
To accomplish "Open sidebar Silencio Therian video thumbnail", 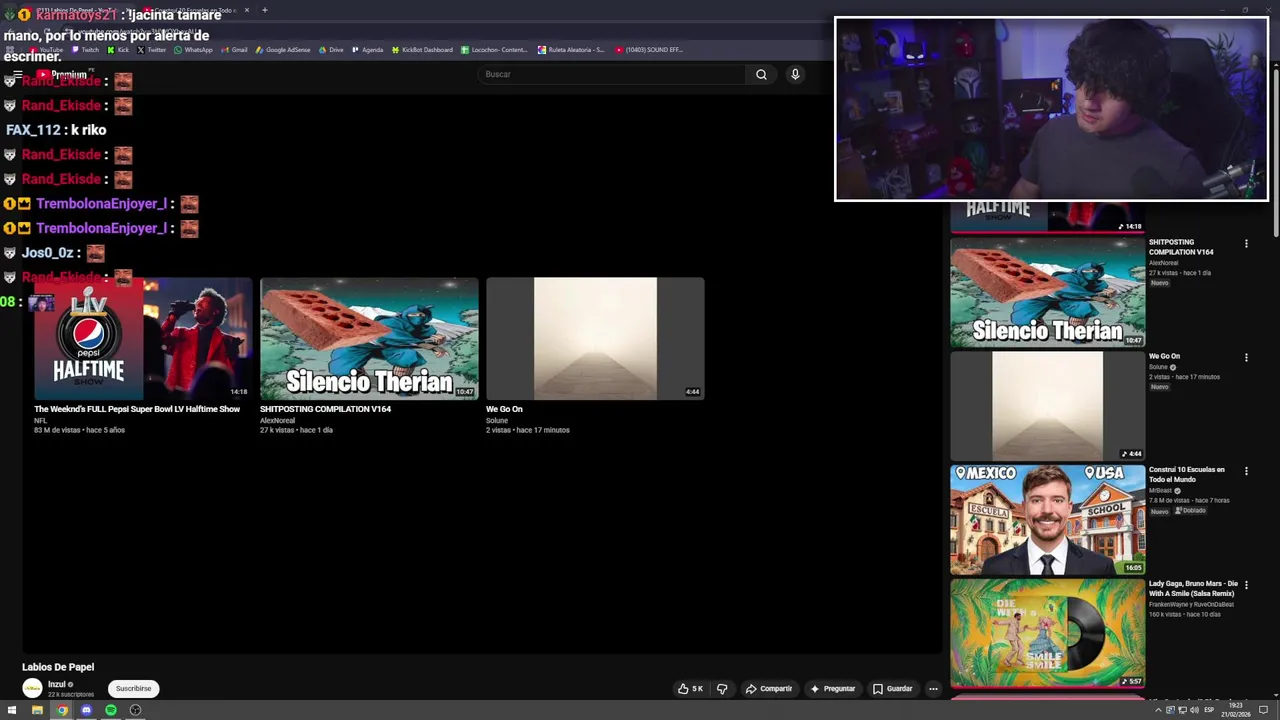I will click(x=1047, y=292).
